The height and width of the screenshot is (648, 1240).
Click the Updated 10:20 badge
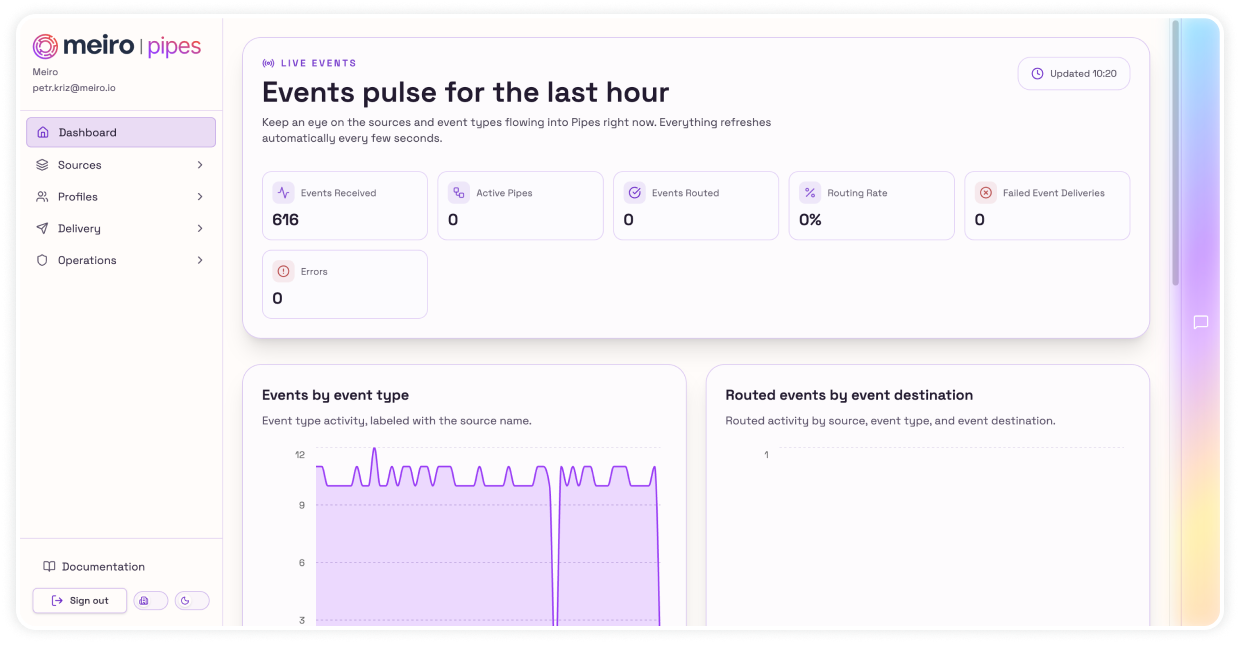(1074, 74)
